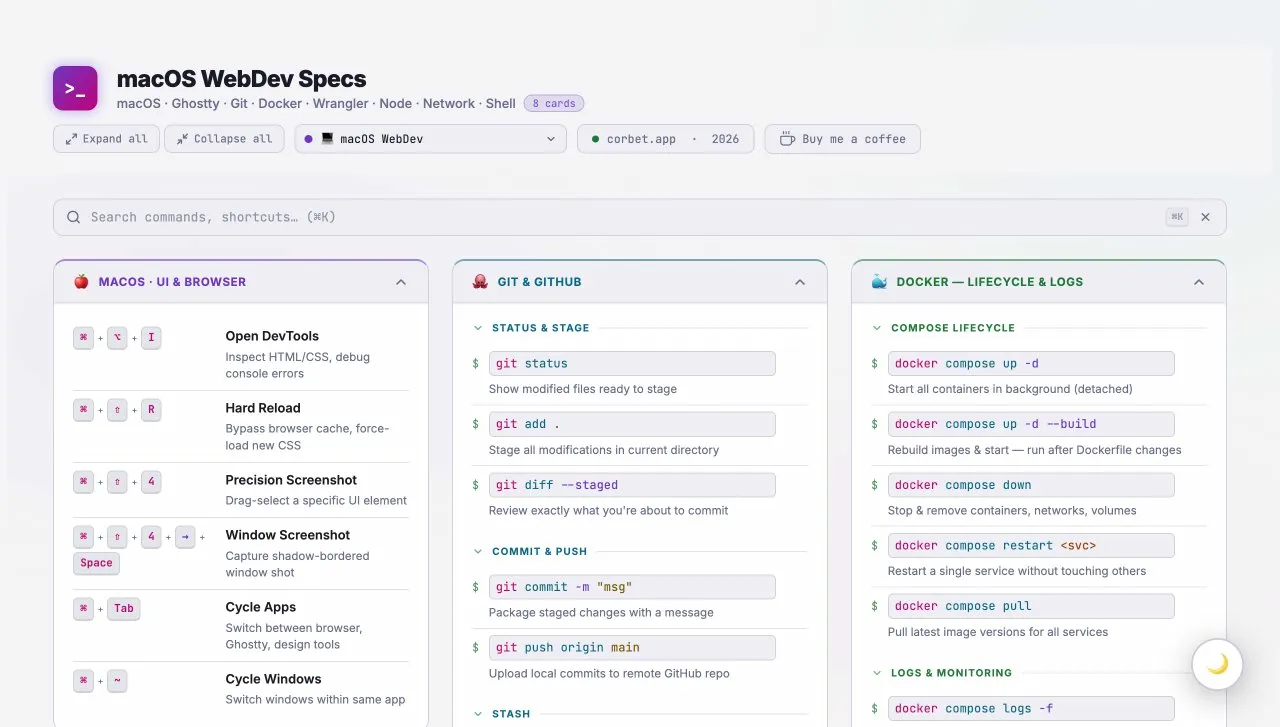1280x727 pixels.
Task: Expand the STASH section chevron
Action: (x=476, y=713)
